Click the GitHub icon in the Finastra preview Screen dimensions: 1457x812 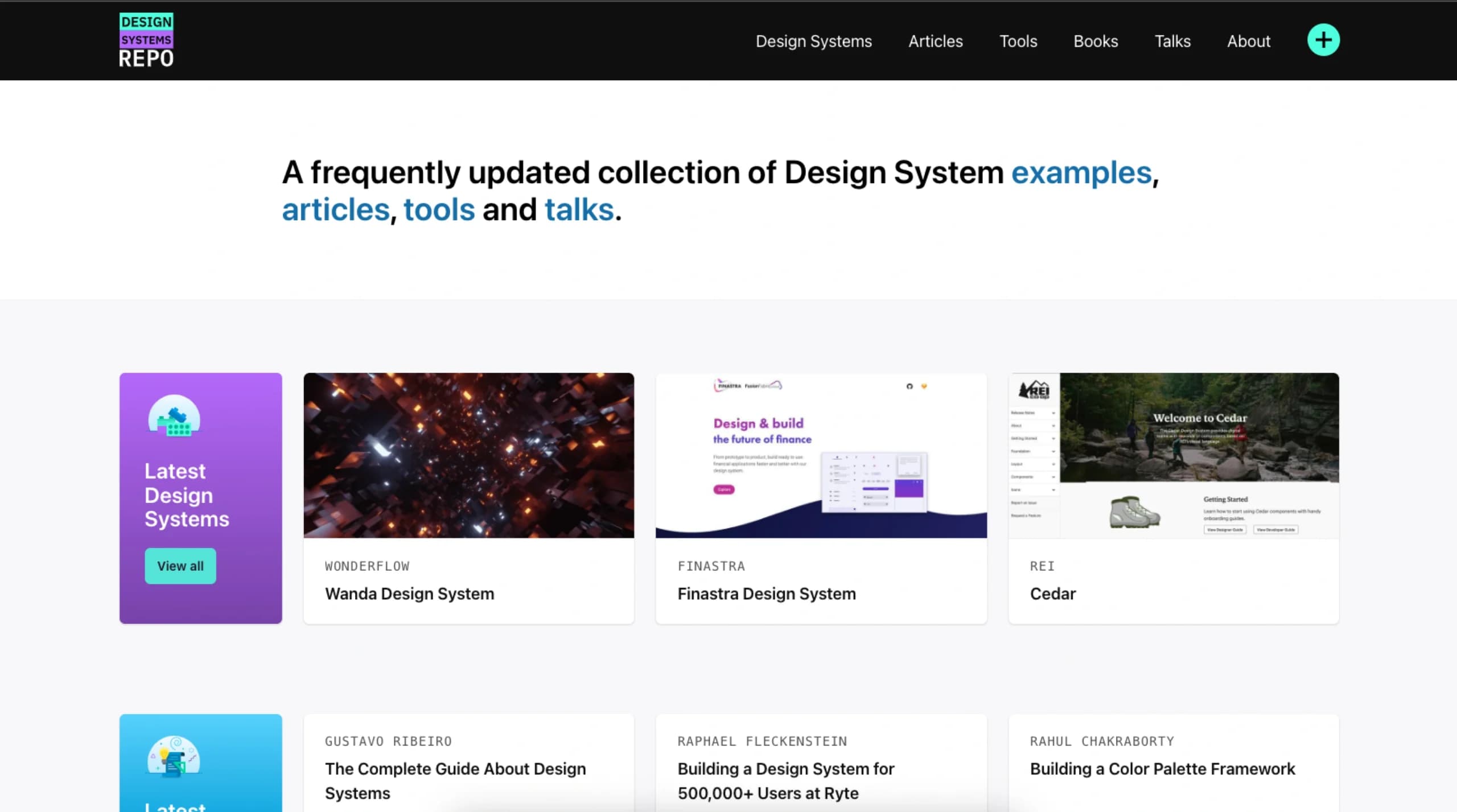click(910, 386)
